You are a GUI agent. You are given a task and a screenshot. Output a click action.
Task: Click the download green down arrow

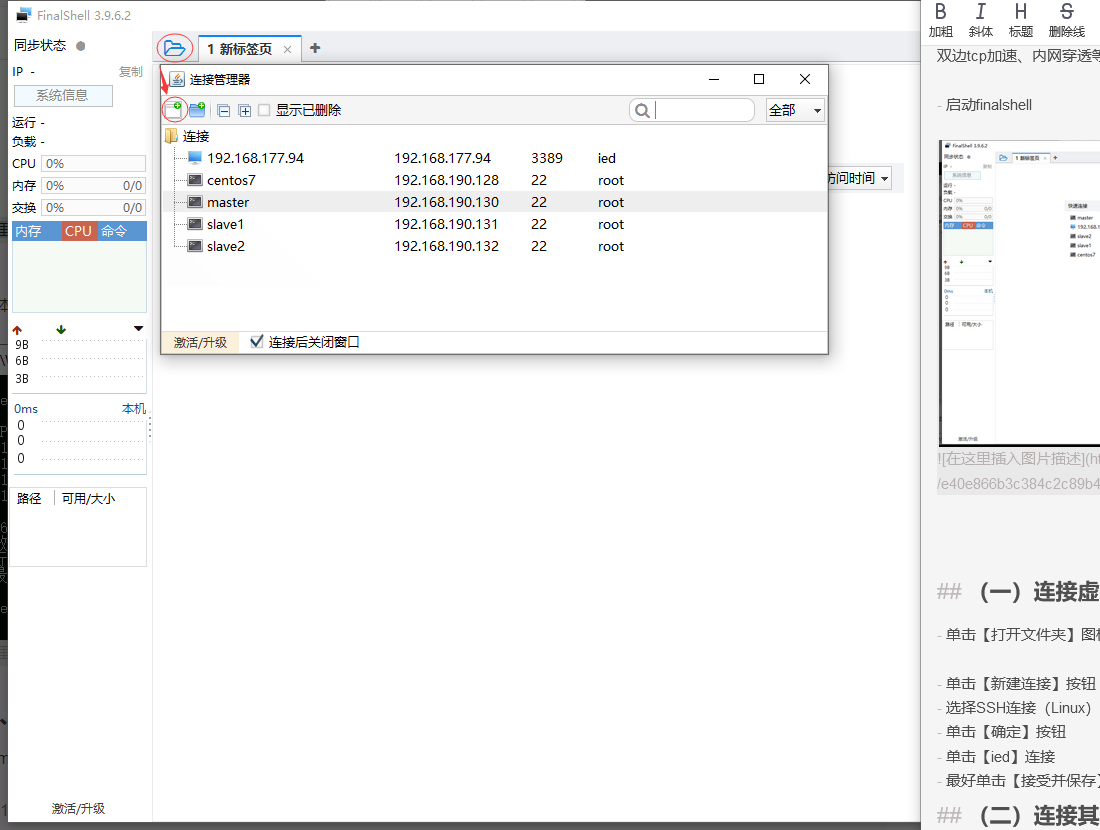click(61, 330)
